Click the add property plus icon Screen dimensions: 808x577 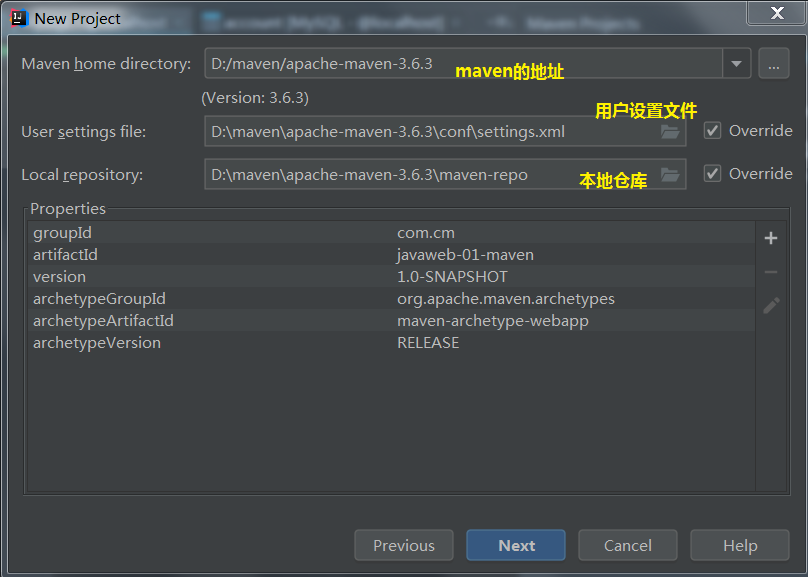tap(771, 238)
